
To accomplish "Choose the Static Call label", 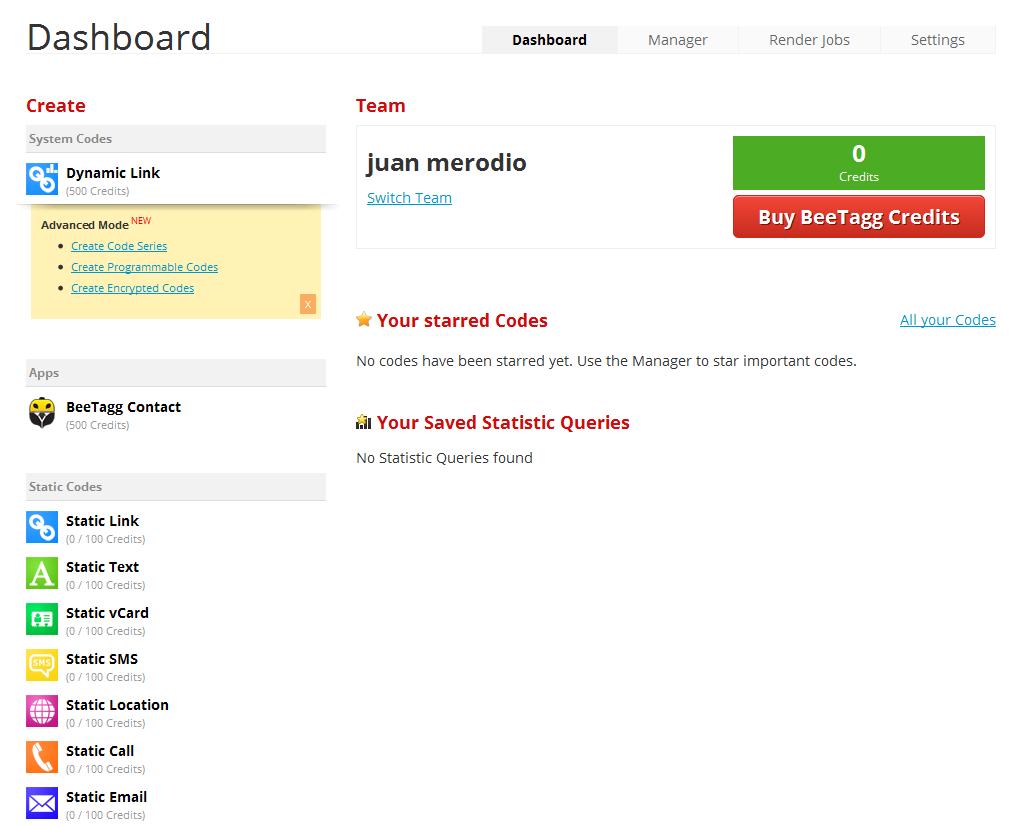I will click(x=100, y=751).
